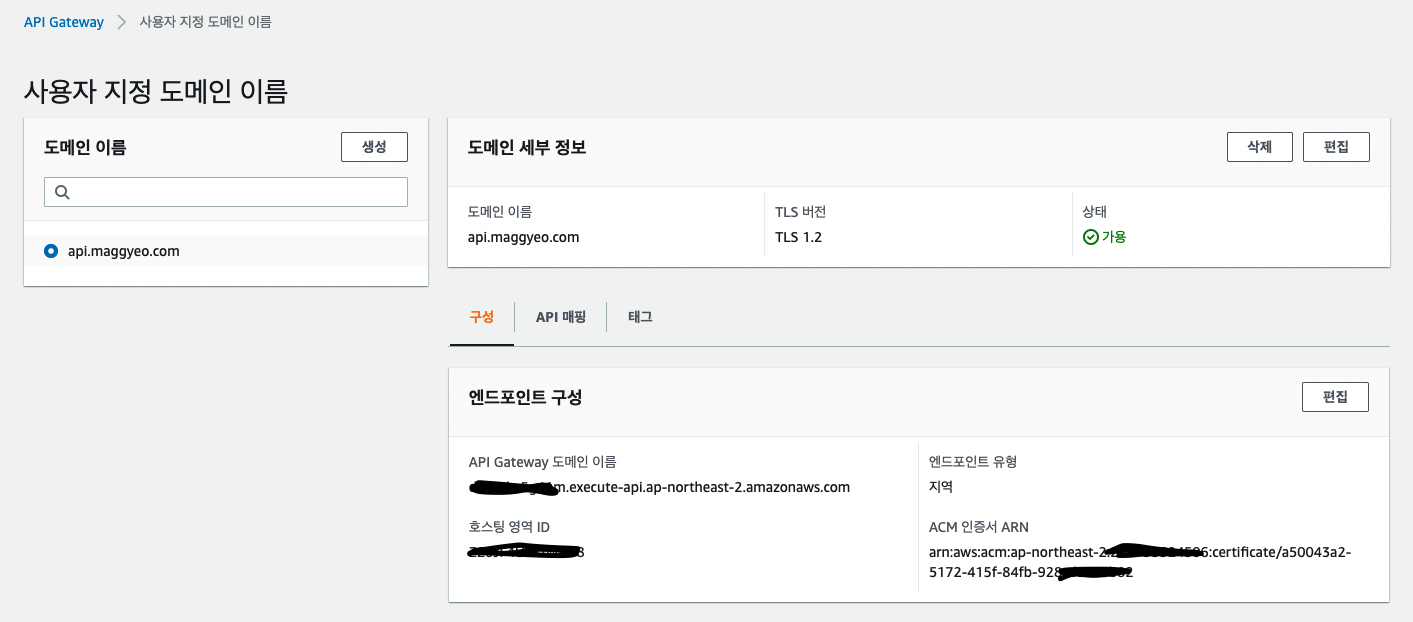1413x622 pixels.
Task: Switch to the 구성 tab
Action: (x=481, y=317)
